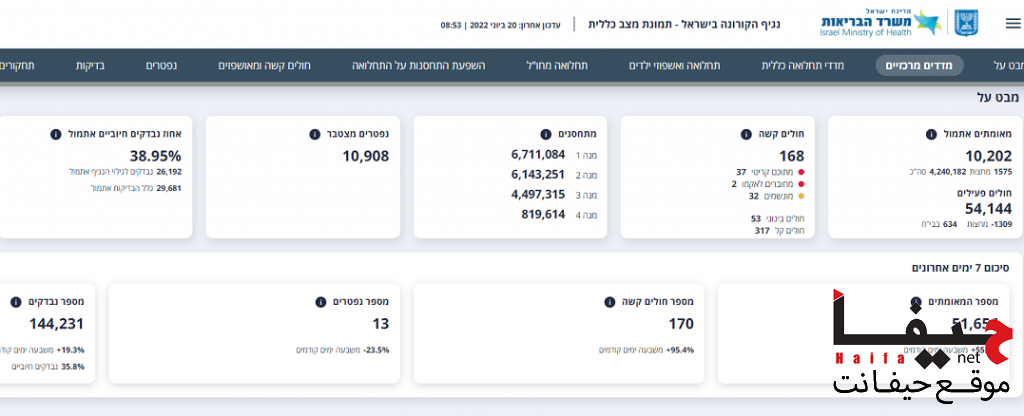Image resolution: width=1024 pixels, height=416 pixels.
Task: Go to the תחלואה מחו"ל tab
Action: pyautogui.click(x=557, y=66)
